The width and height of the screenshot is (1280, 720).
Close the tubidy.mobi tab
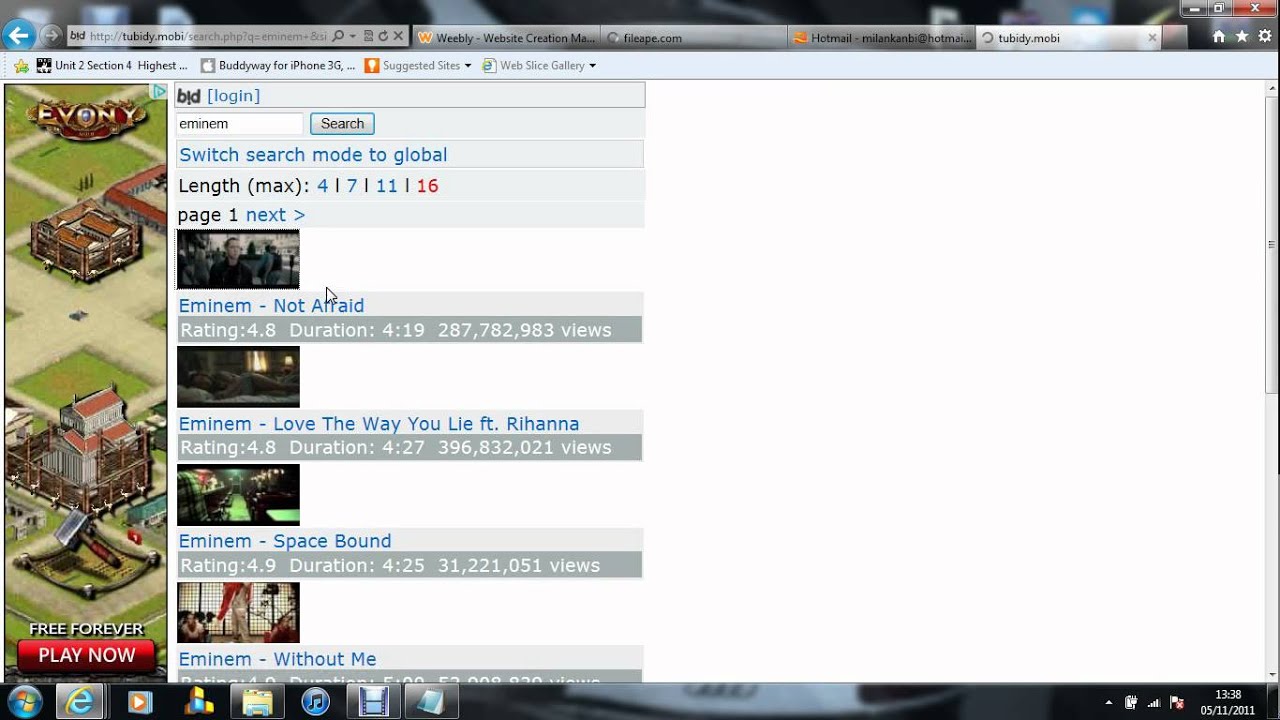(x=1152, y=38)
